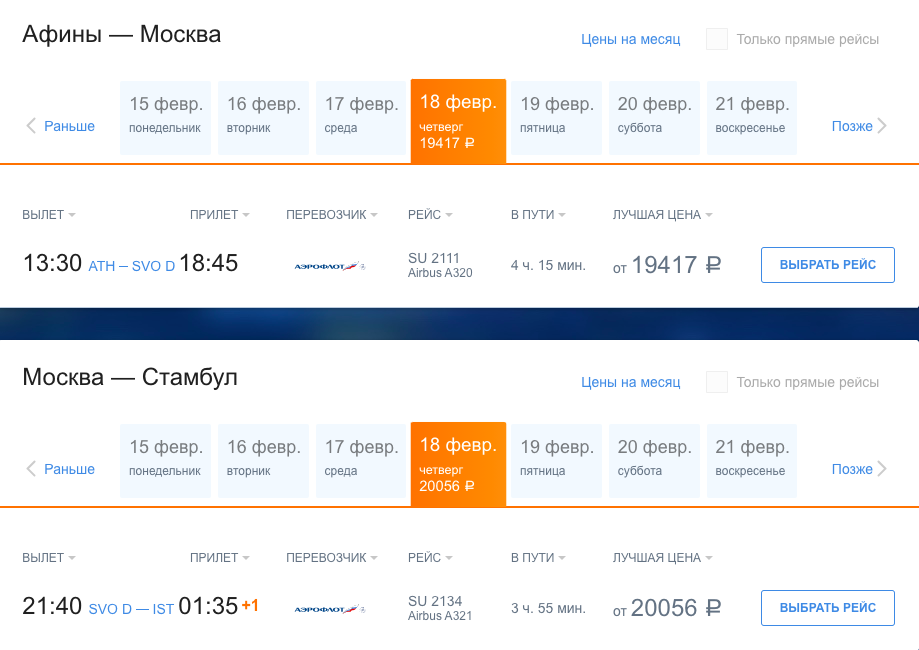The height and width of the screenshot is (650, 919).
Task: Sort Москва — Стамбул flights by В пути
Action: [538, 557]
